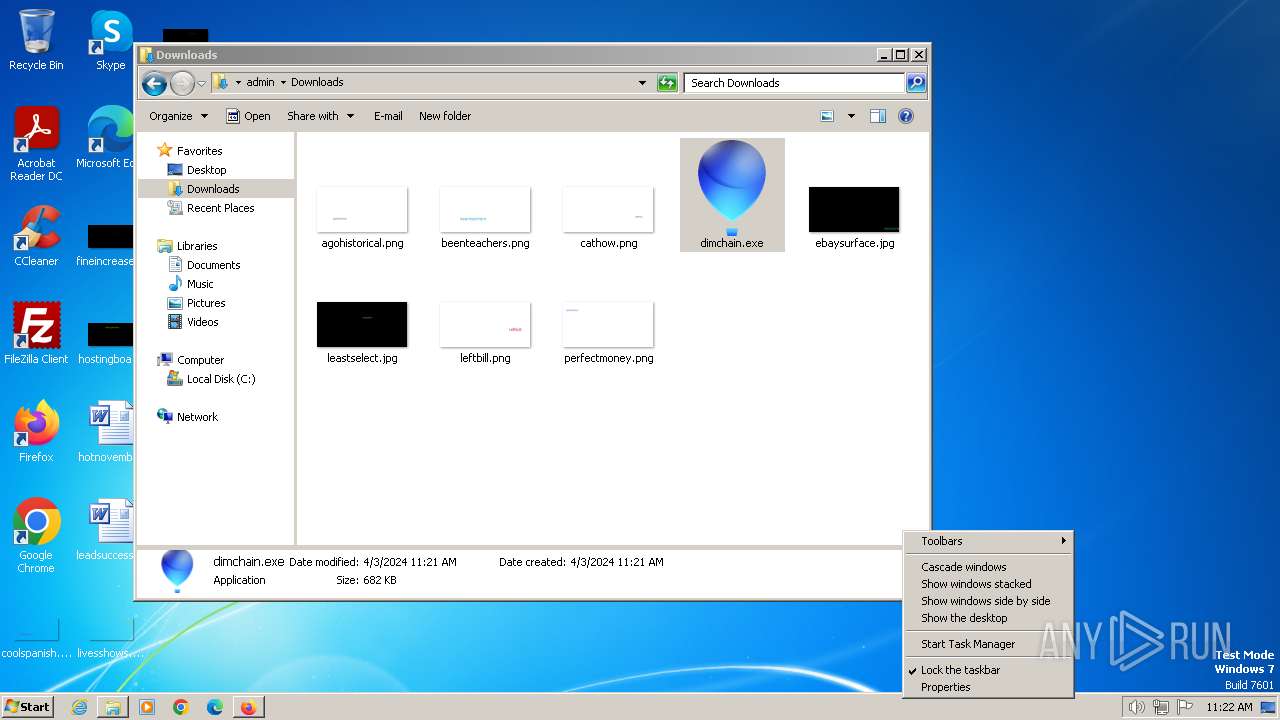Open the Acrobat Reader DC desktop shortcut
This screenshot has height=720, width=1280.
(36, 144)
